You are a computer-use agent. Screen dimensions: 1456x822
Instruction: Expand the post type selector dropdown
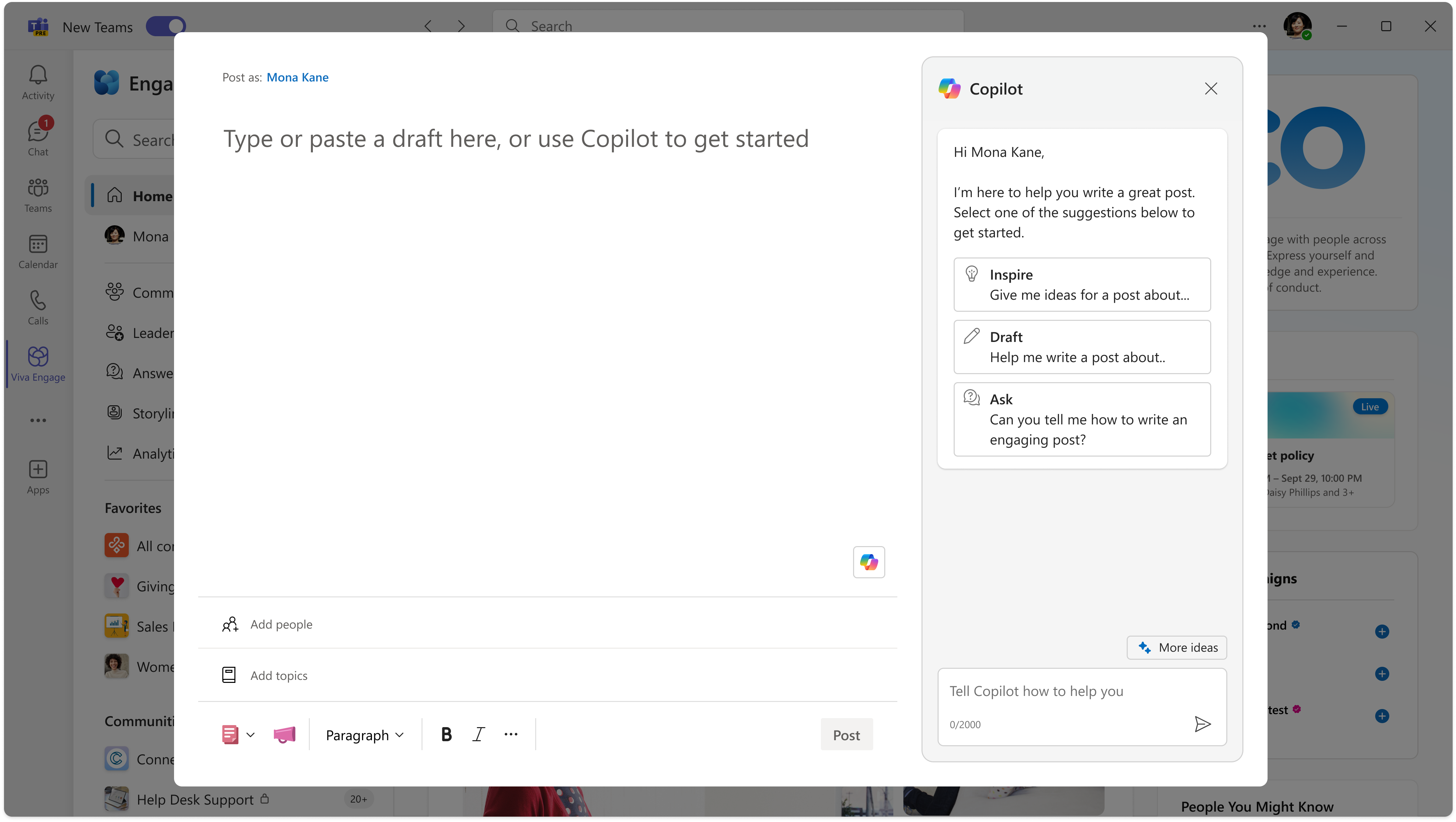pyautogui.click(x=251, y=734)
